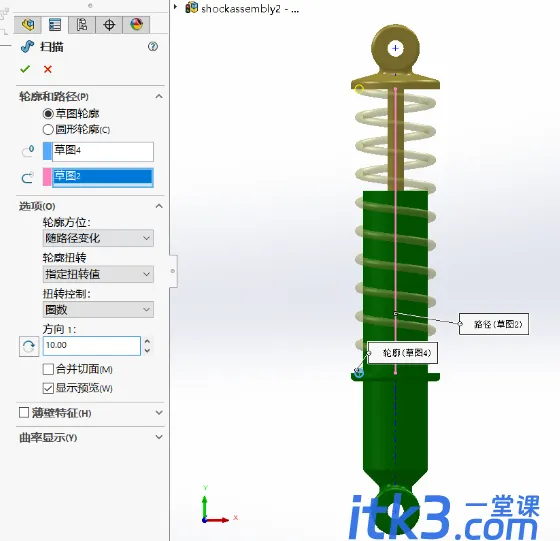The image size is (560, 541).
Task: Open the DisplayManager color sphere tab
Action: pos(136,25)
